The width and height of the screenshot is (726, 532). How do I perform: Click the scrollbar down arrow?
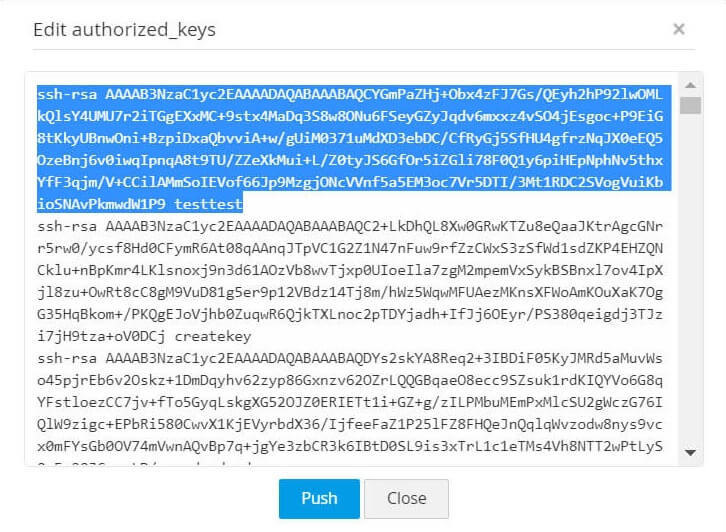point(689,453)
